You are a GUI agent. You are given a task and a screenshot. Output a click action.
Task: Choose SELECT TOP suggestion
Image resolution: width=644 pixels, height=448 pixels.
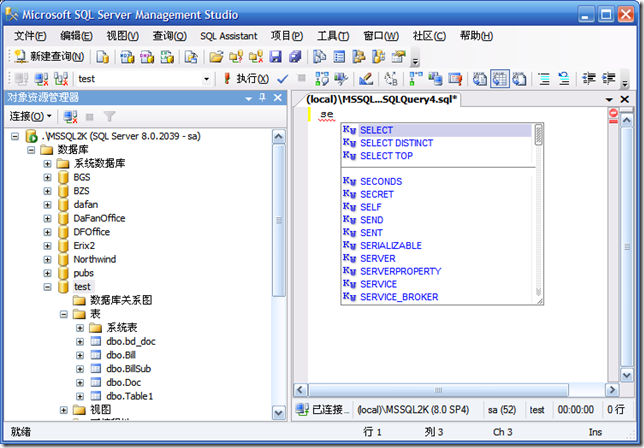[437, 156]
